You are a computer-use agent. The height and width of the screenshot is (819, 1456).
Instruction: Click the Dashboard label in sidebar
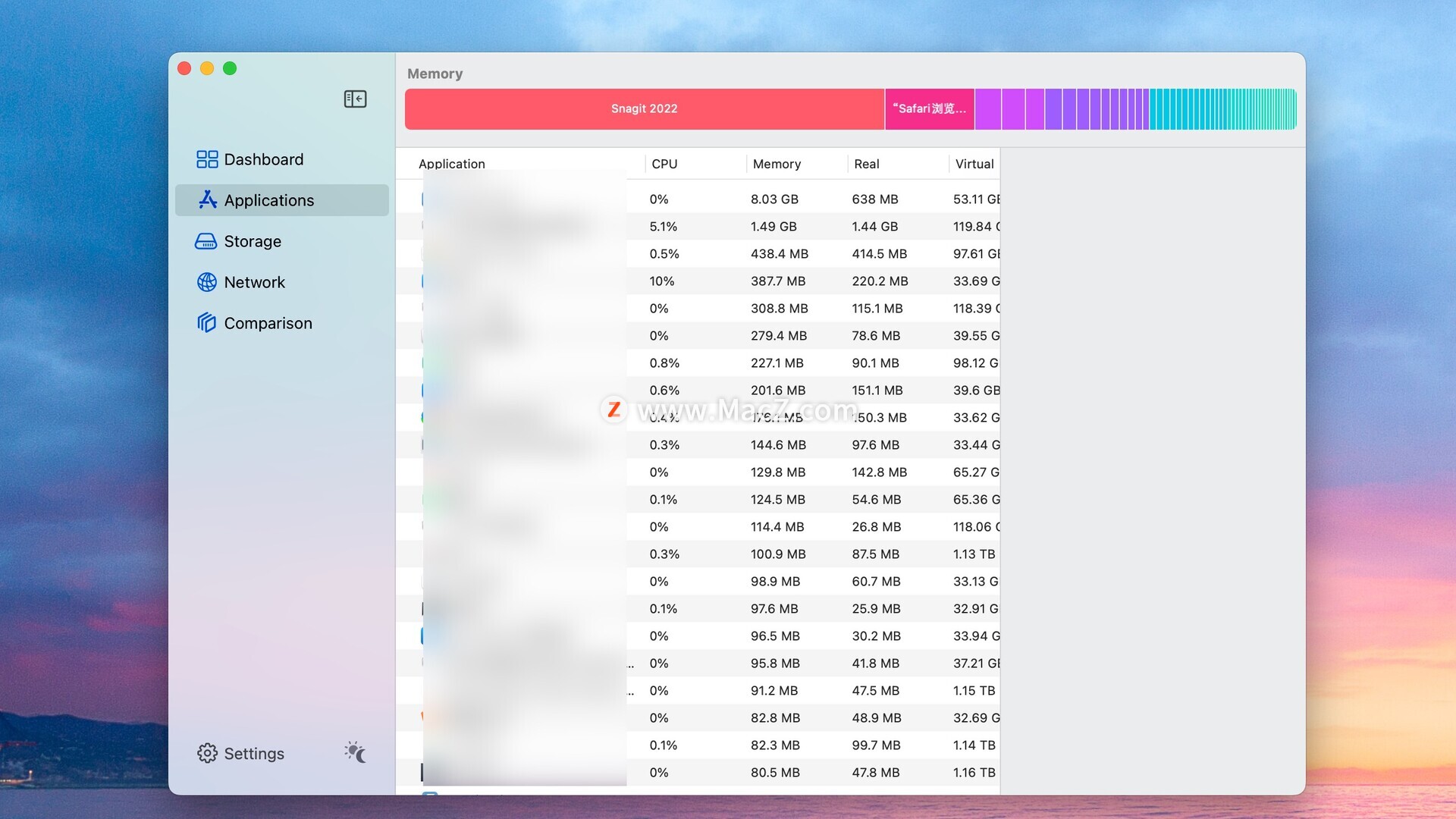coord(263,159)
